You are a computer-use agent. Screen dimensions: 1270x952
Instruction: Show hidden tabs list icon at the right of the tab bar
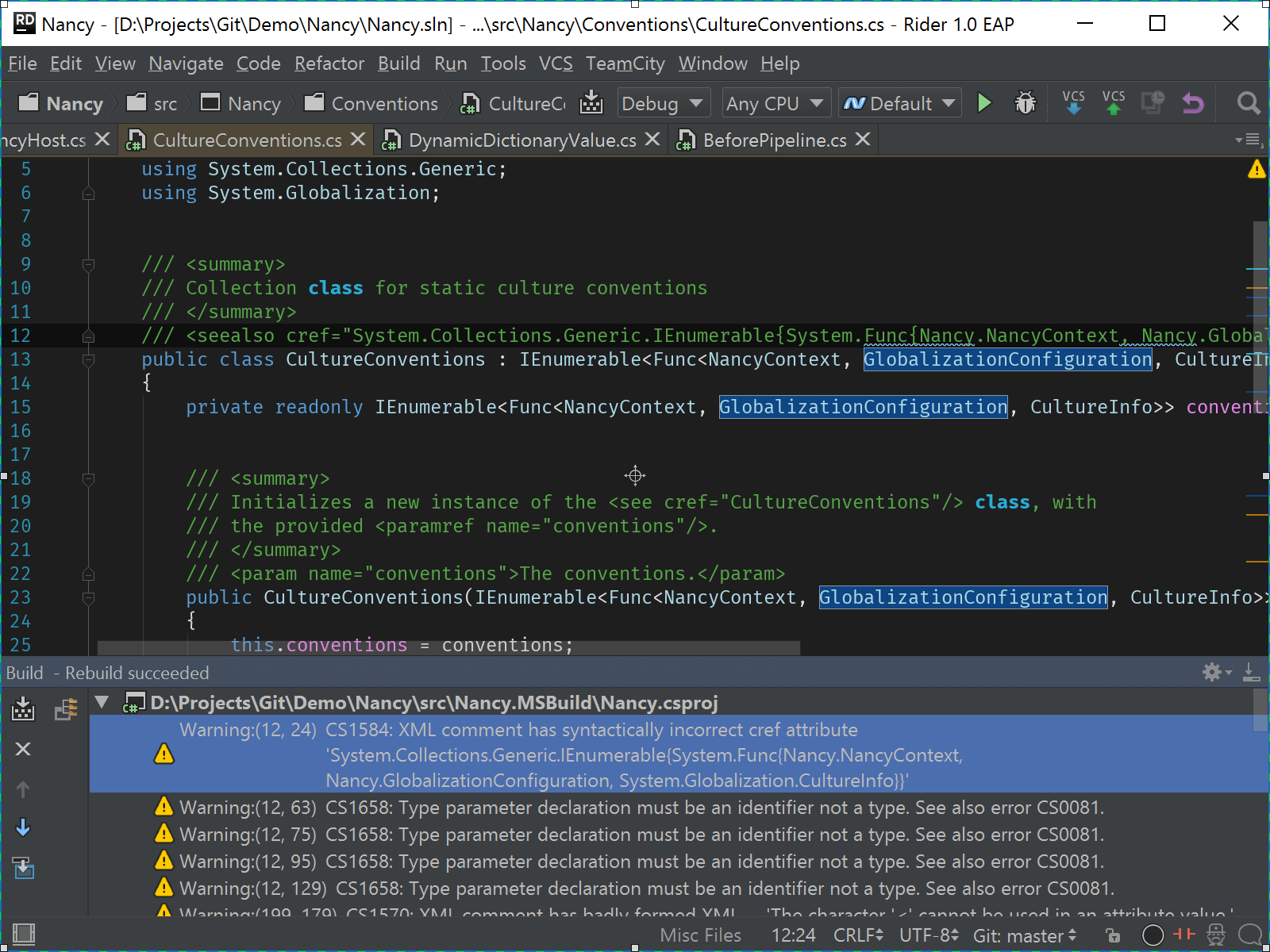1248,140
